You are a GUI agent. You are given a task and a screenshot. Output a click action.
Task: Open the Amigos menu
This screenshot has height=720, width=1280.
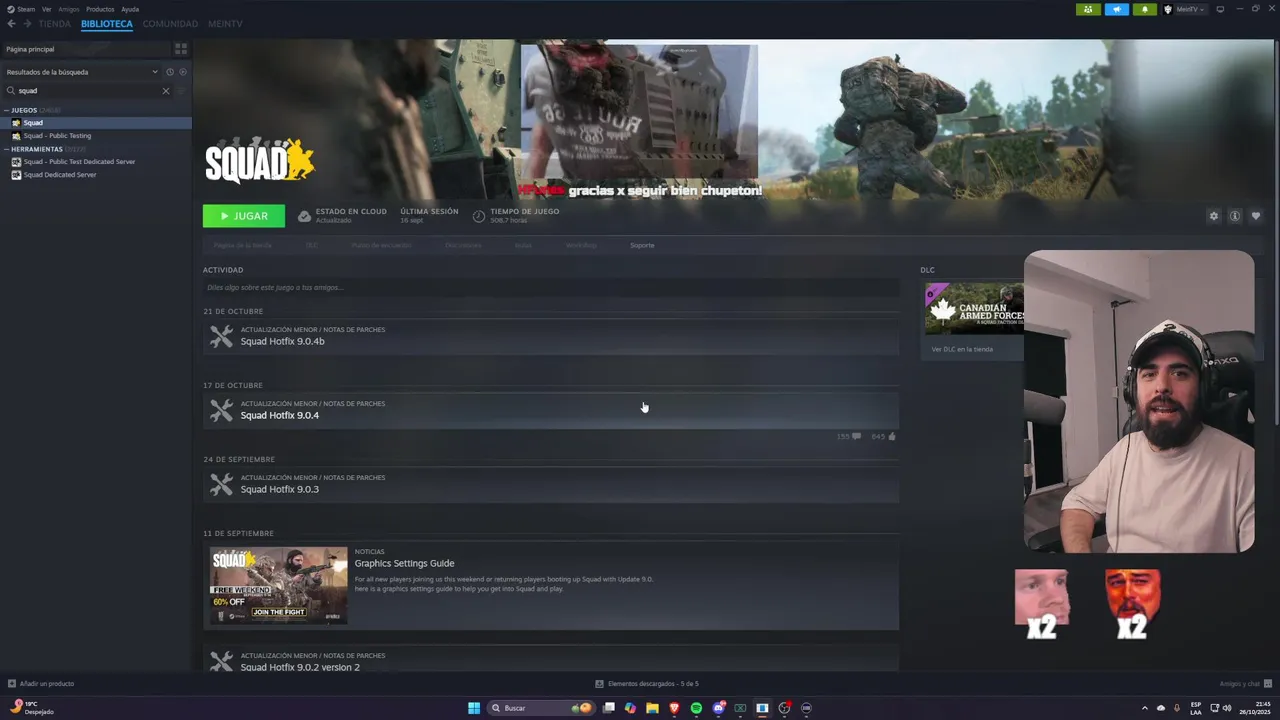(x=68, y=9)
